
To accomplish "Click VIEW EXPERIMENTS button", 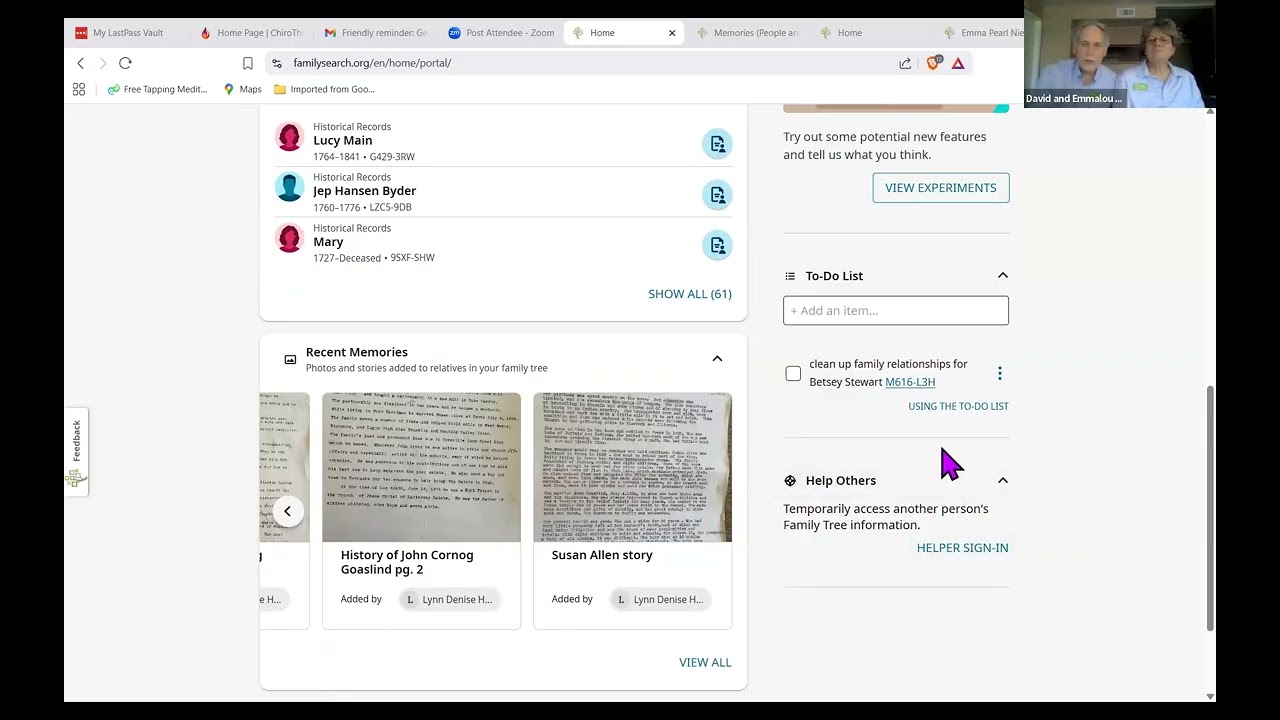I will [x=941, y=188].
